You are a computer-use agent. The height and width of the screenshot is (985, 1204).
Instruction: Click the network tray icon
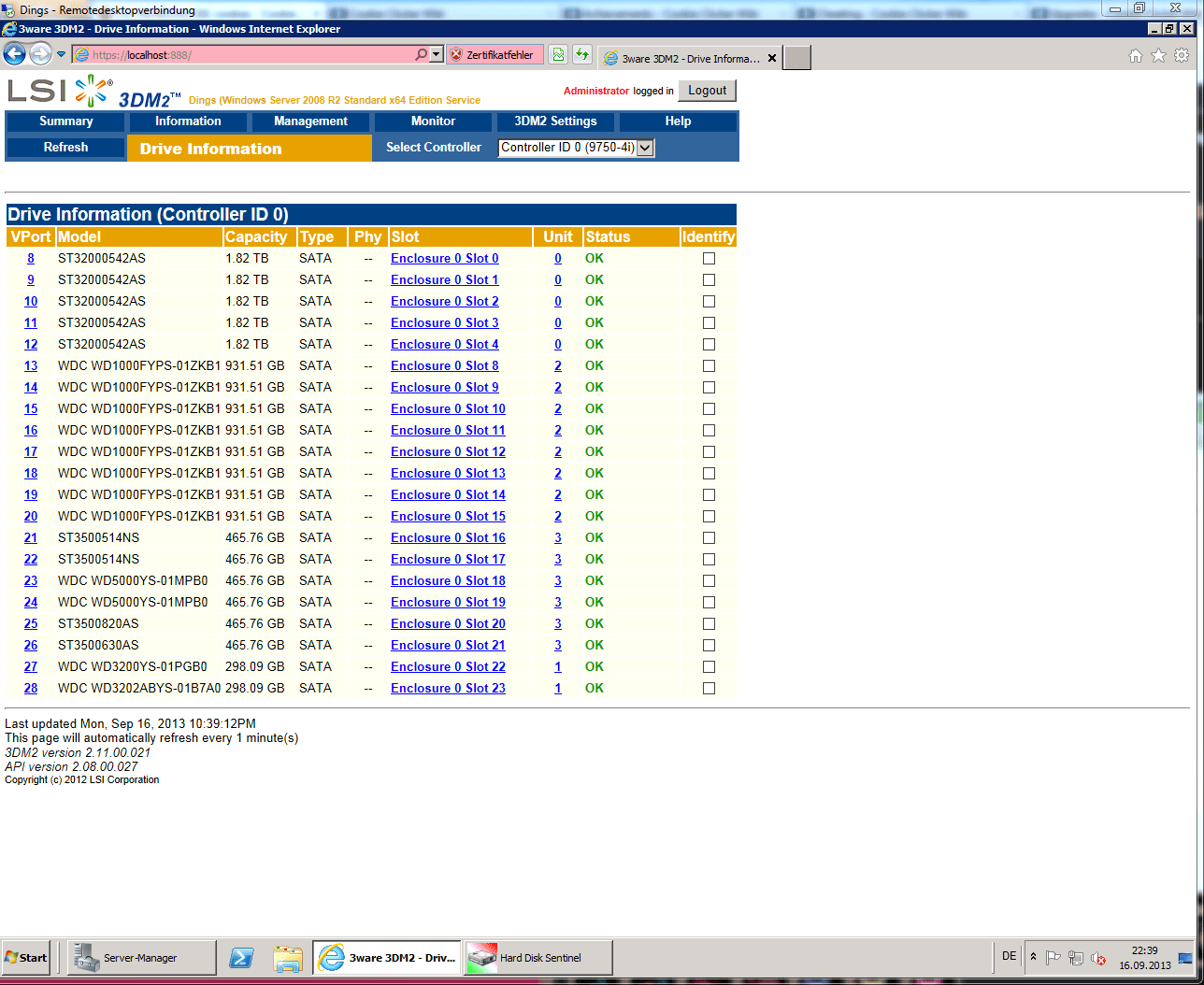(1076, 958)
